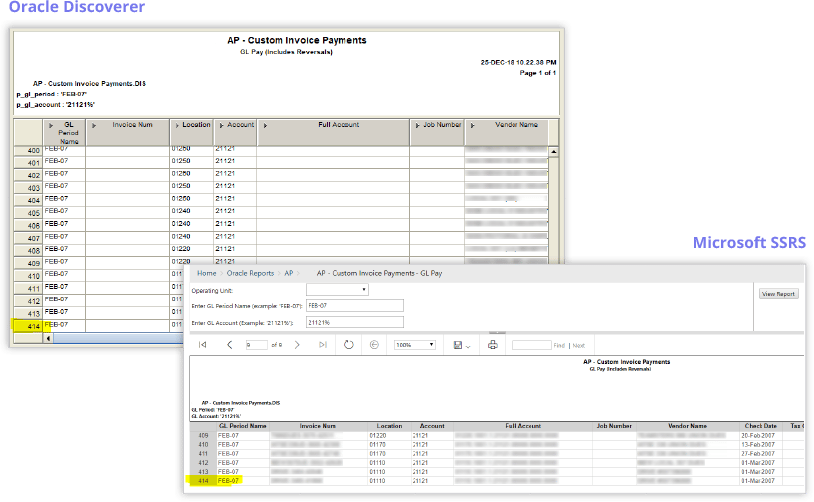Expand Job Number column arrow in Discoverer

click(x=417, y=126)
